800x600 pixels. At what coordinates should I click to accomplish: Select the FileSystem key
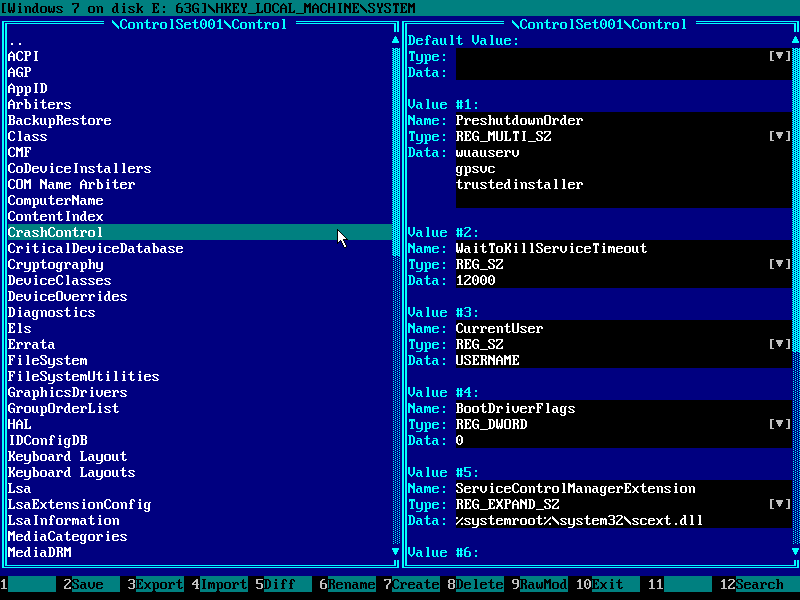(x=199, y=361)
